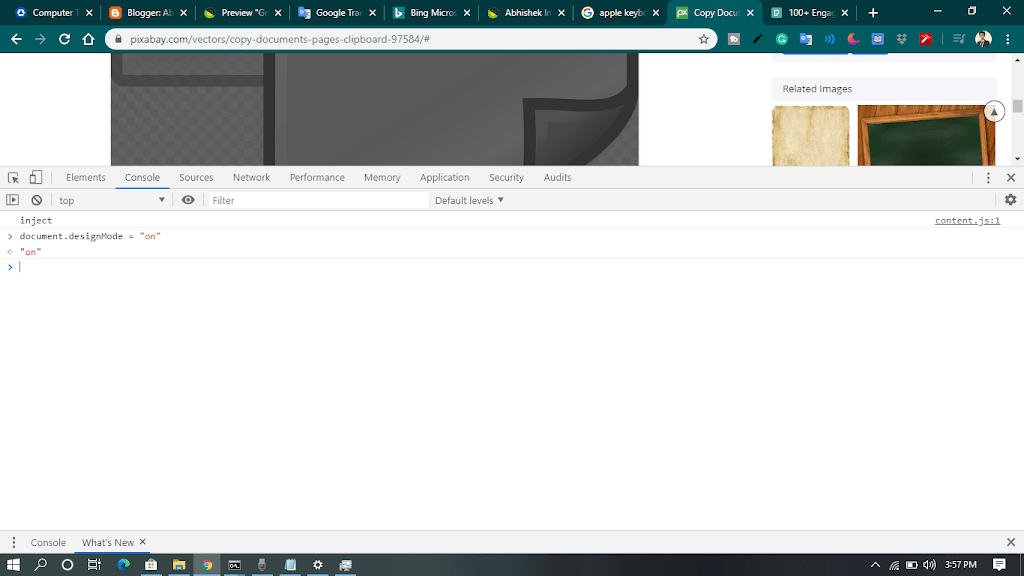This screenshot has height=576, width=1024.
Task: Show the console sidebar
Action: (x=13, y=200)
